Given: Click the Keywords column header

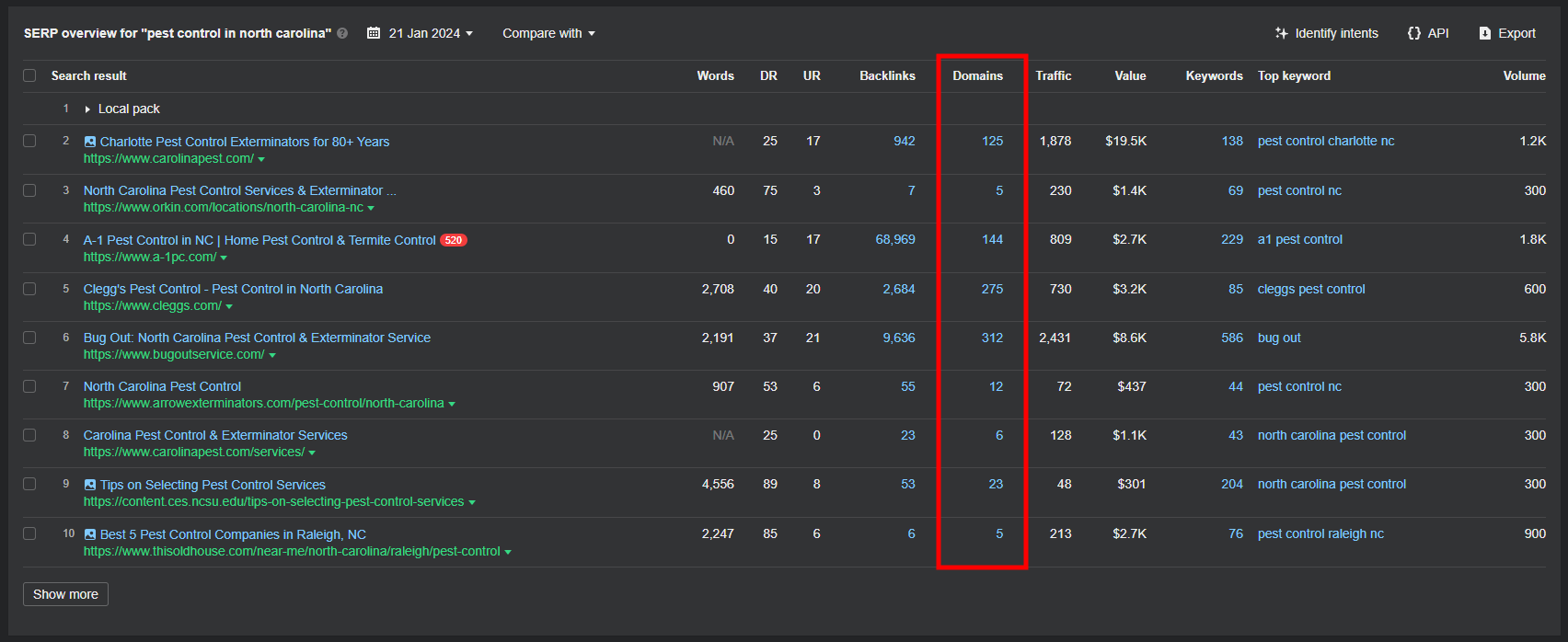Looking at the screenshot, I should point(1214,75).
